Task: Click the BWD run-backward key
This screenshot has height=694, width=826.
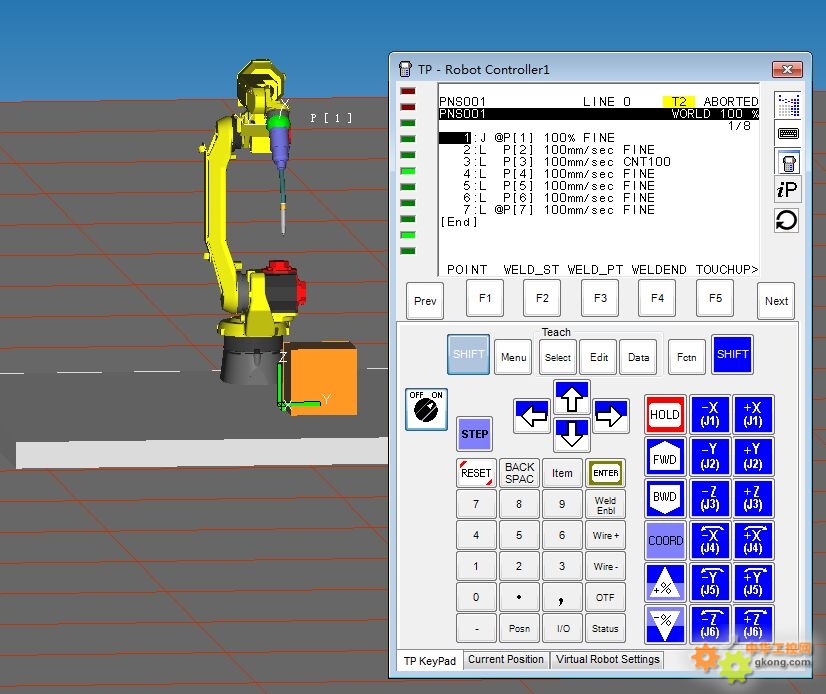Action: point(665,498)
